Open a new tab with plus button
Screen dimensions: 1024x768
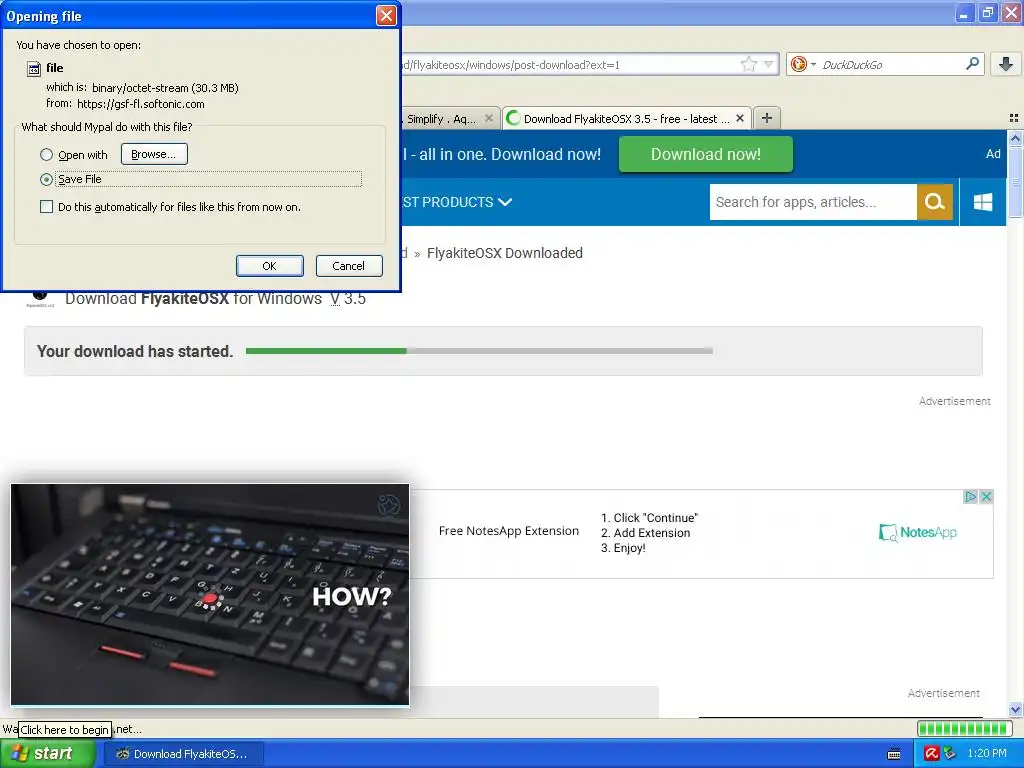click(x=767, y=118)
